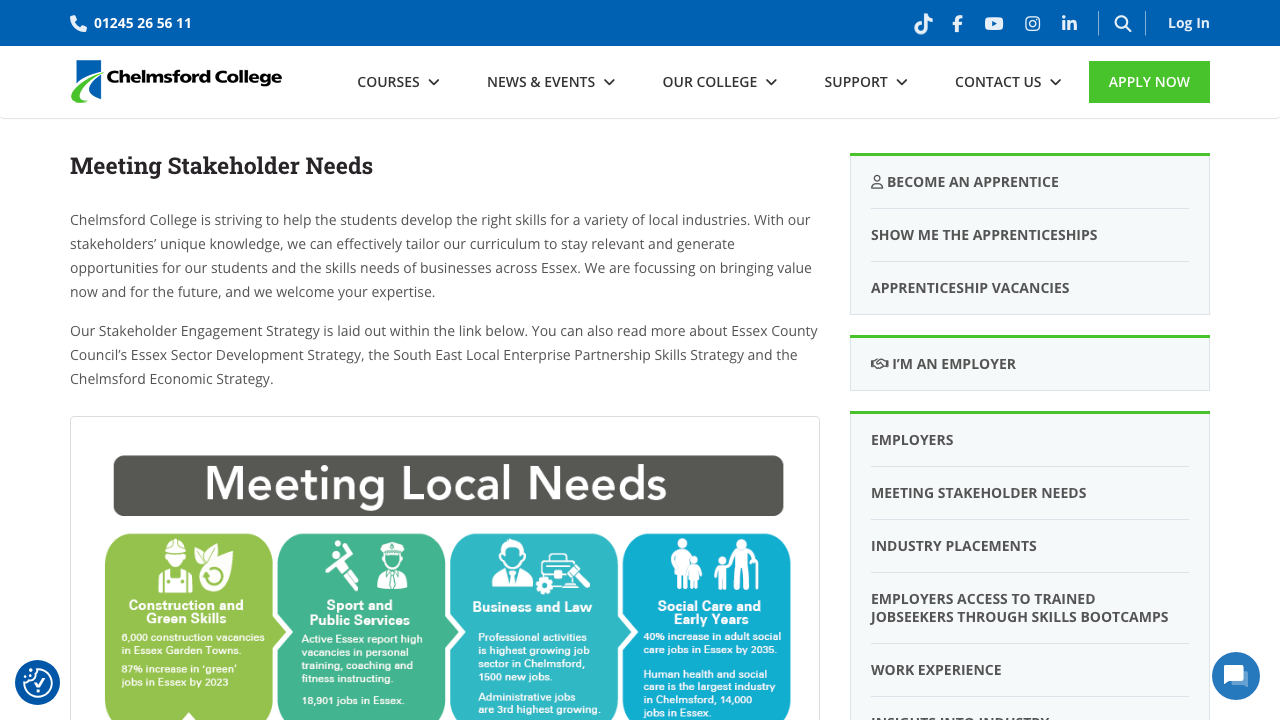
Task: Click the Chelmsford College logo
Action: (x=176, y=81)
